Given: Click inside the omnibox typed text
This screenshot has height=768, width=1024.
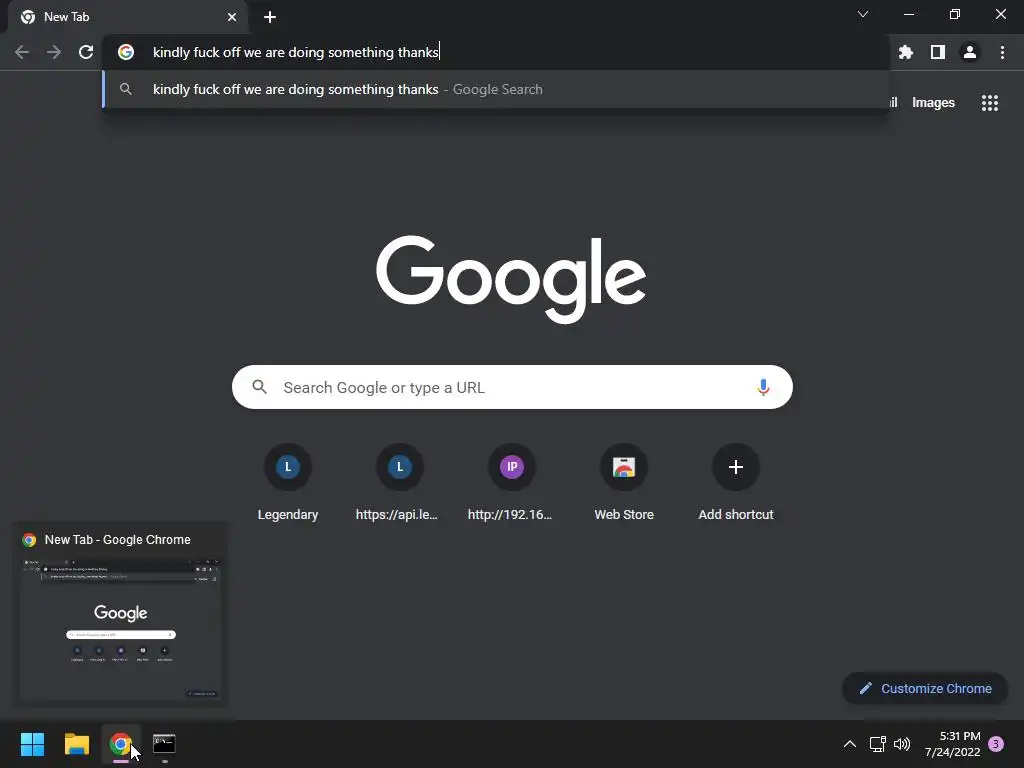Looking at the screenshot, I should (x=295, y=52).
